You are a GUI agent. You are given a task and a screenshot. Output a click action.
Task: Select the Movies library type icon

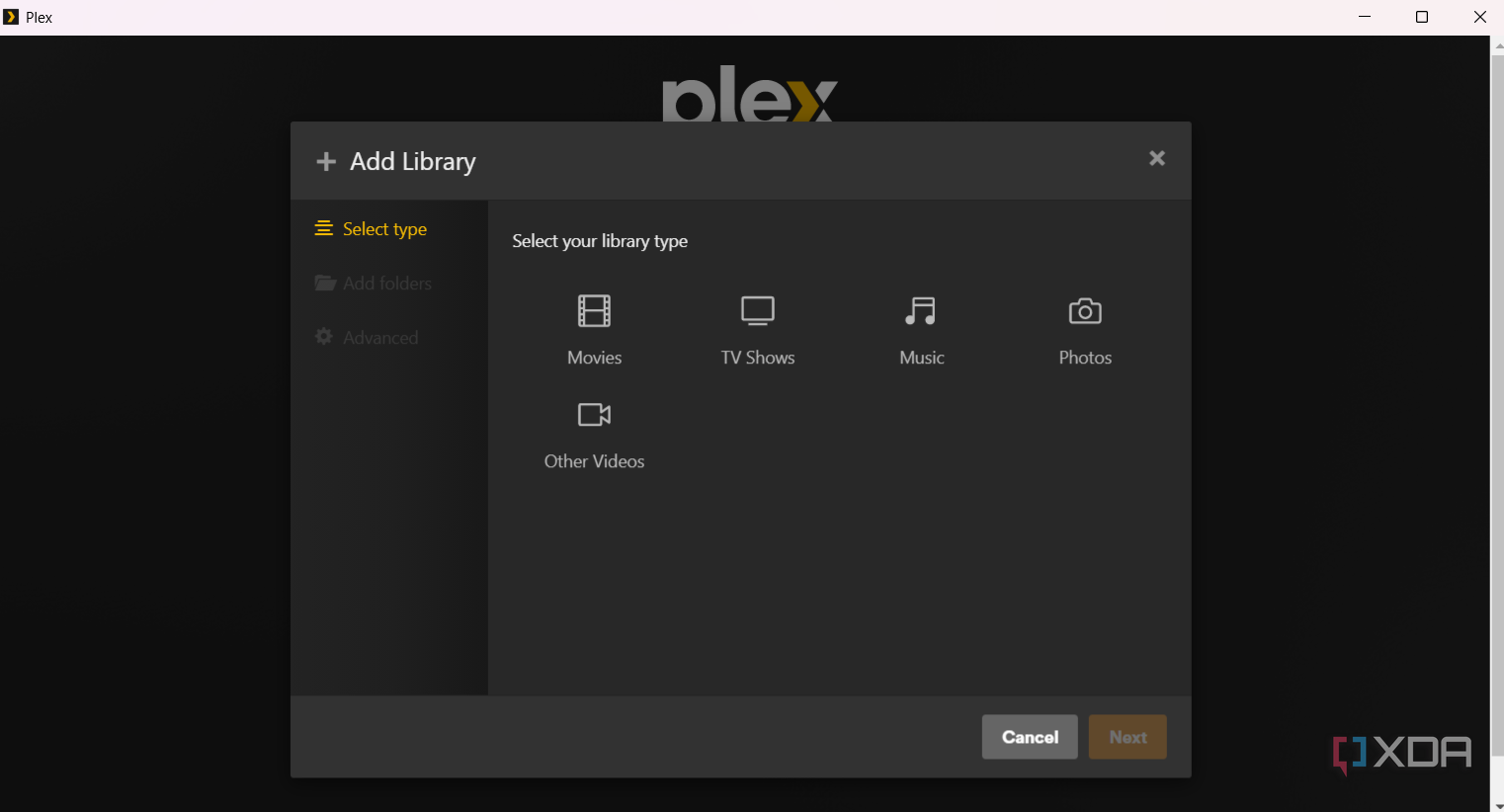click(594, 311)
